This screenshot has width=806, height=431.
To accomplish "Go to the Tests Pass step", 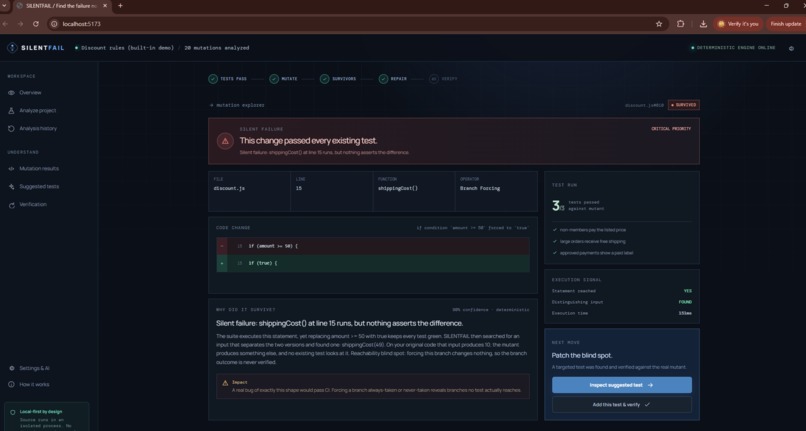I will 228,79.
